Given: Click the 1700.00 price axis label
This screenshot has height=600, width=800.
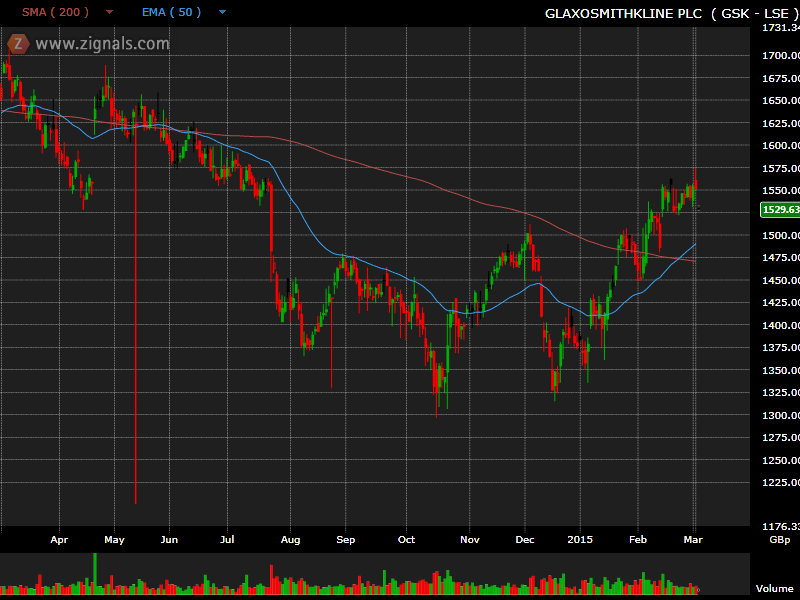Looking at the screenshot, I should 780,56.
